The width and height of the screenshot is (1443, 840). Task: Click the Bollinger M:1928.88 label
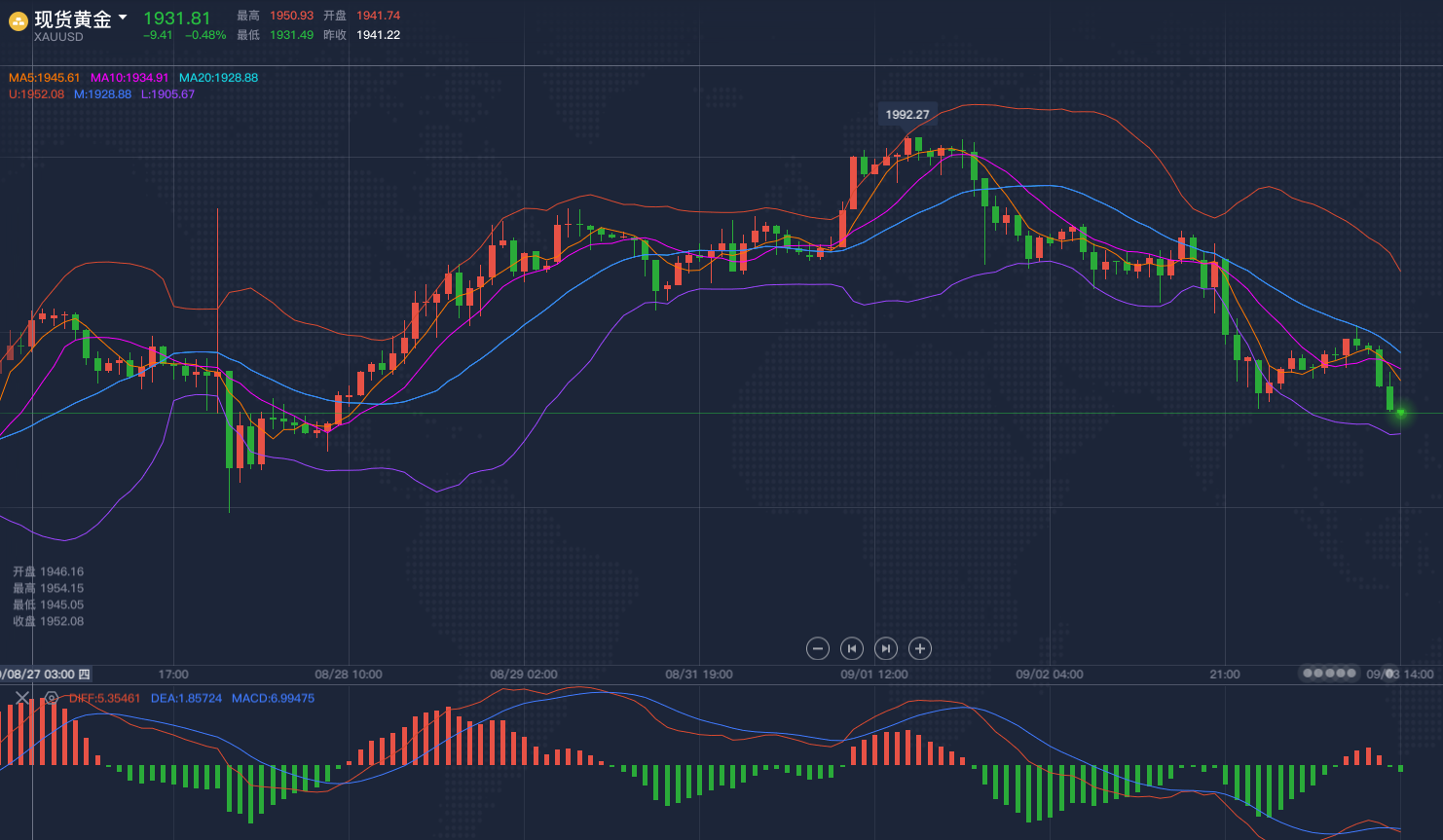(x=102, y=94)
